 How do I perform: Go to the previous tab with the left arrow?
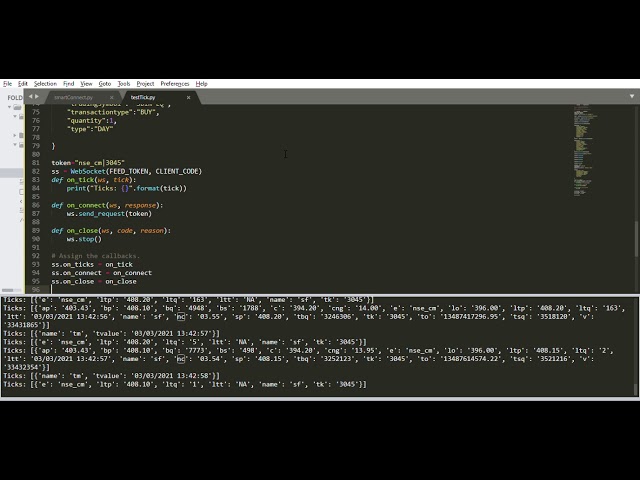point(30,97)
